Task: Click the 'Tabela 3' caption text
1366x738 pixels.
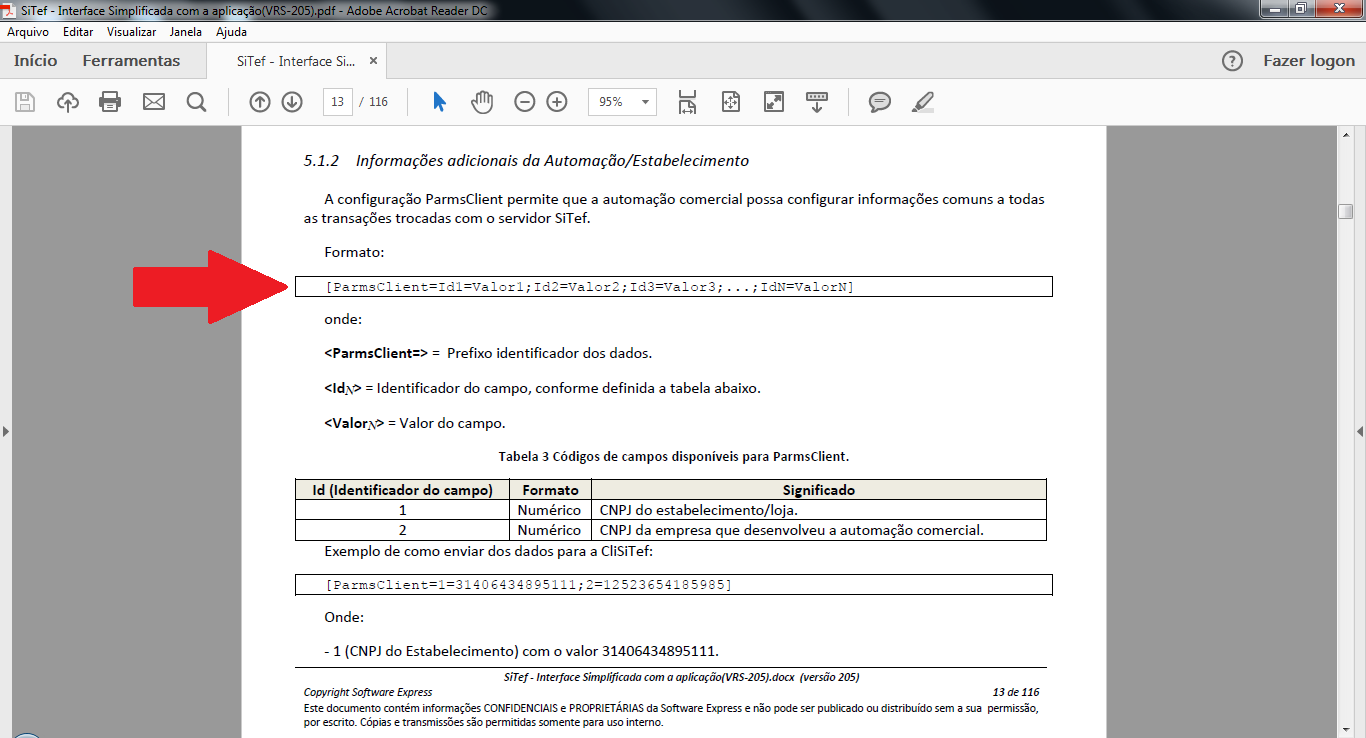Action: point(674,457)
